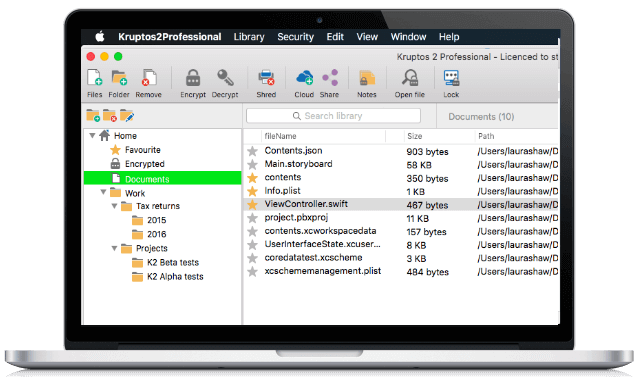Screen dimensions: 640x377
Task: Open the Edit menu
Action: [x=335, y=37]
